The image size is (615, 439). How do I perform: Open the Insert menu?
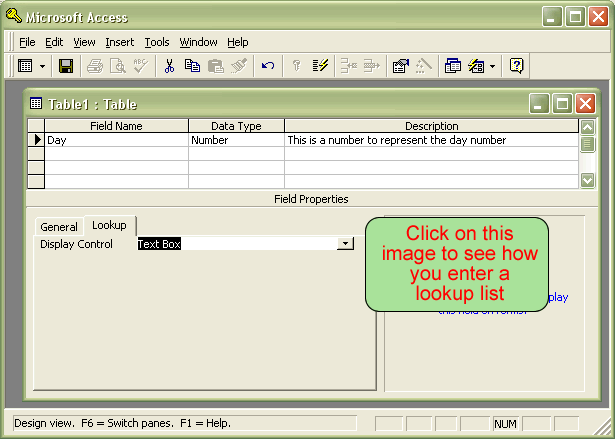120,42
